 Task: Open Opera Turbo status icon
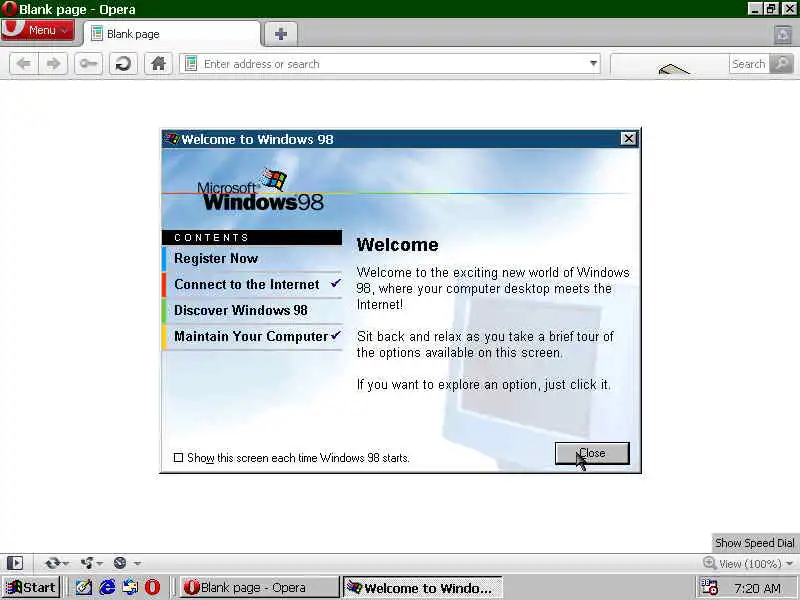click(x=120, y=563)
